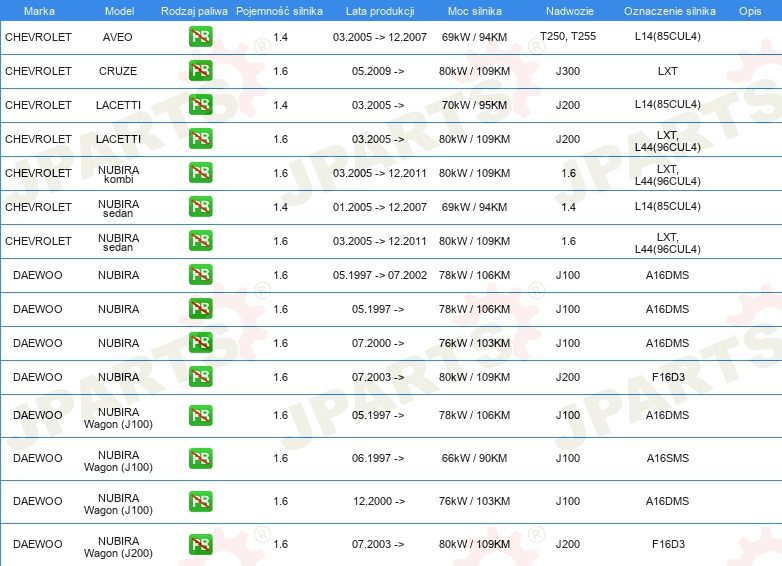Click the Pojemność silnika column header
782x566 pixels.
pos(279,10)
